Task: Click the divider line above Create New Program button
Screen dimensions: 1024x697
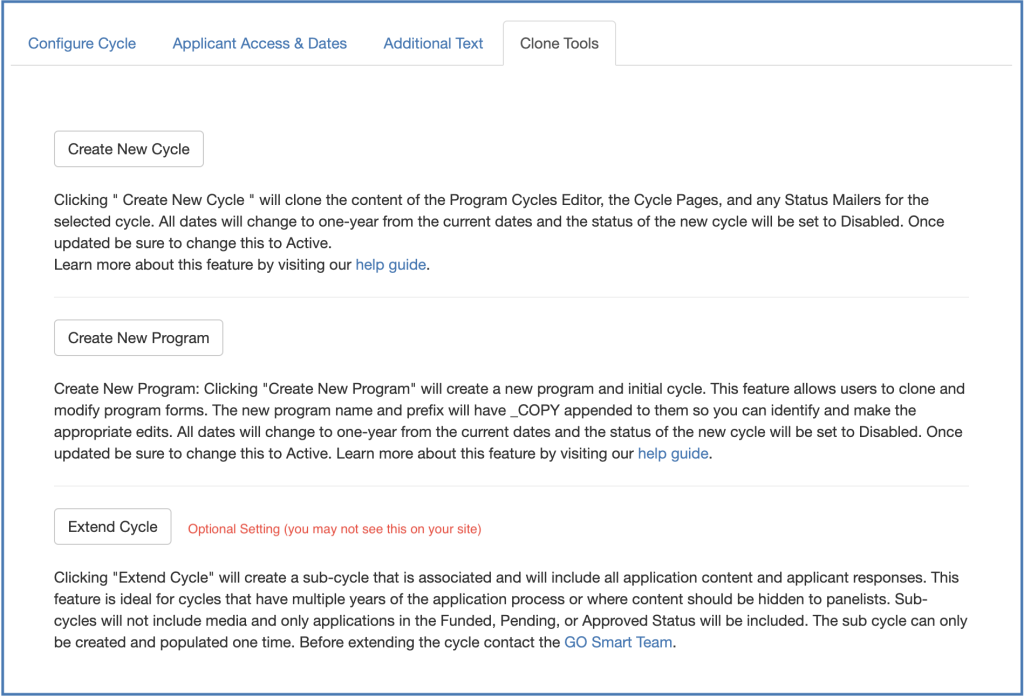Action: [x=511, y=297]
